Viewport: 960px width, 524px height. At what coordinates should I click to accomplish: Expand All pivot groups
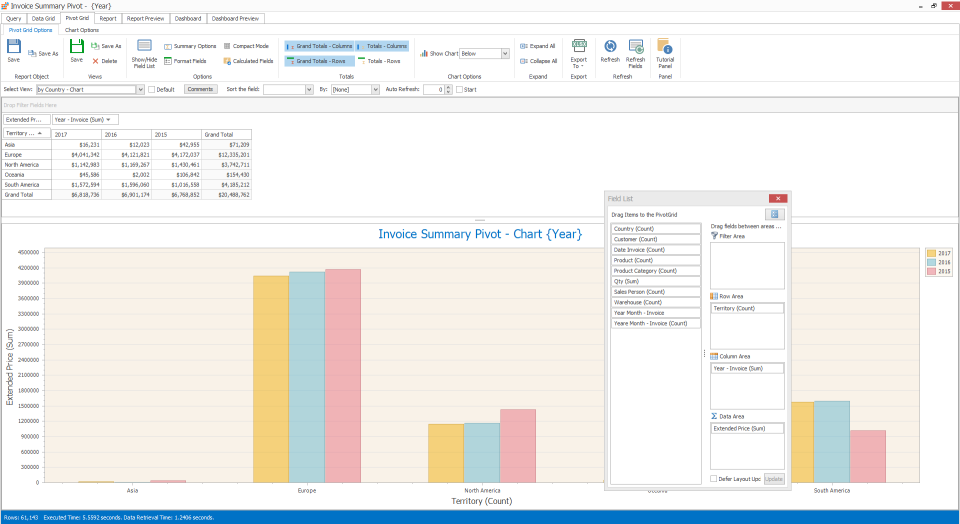pos(538,46)
